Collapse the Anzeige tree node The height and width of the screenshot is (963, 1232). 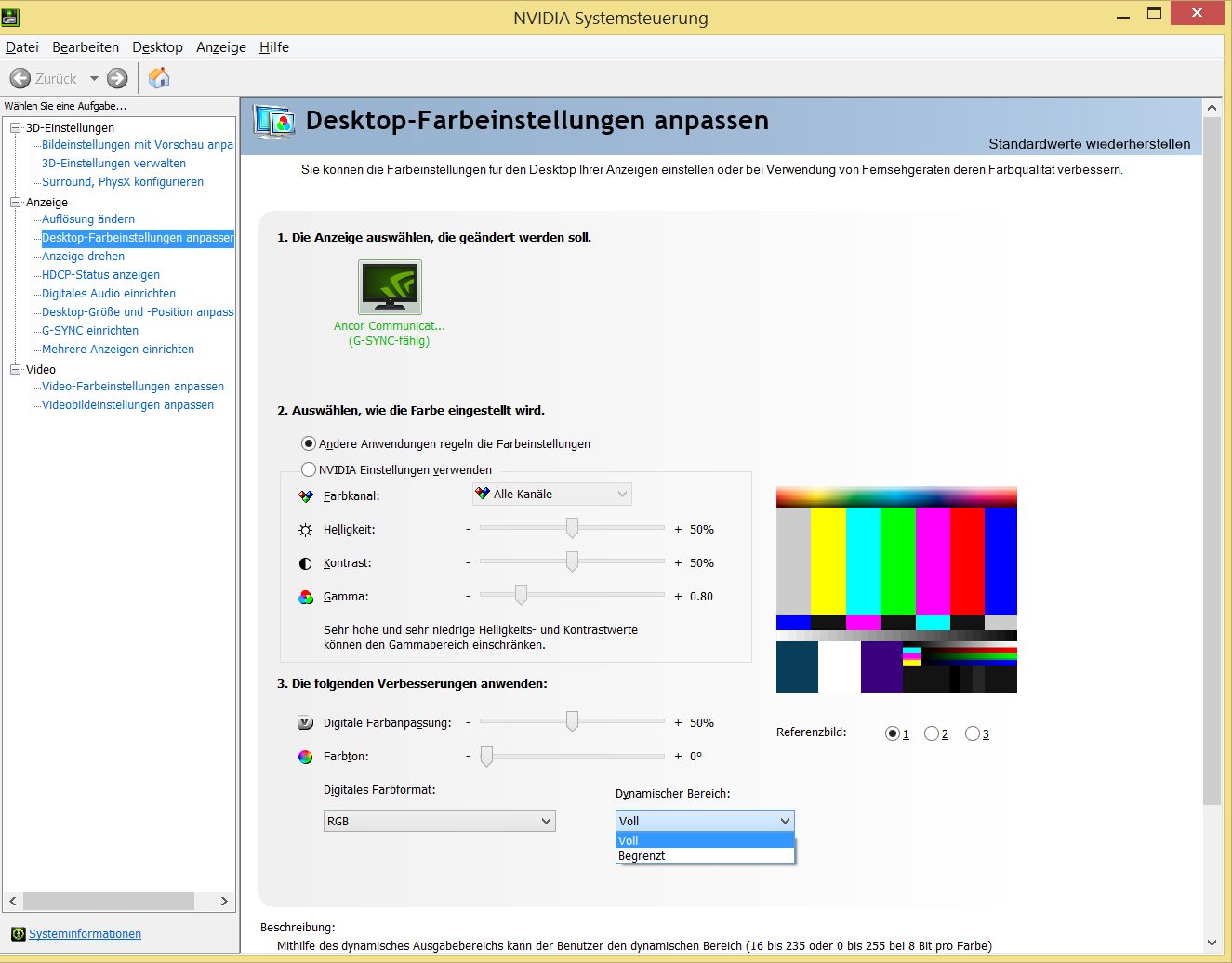tap(15, 203)
